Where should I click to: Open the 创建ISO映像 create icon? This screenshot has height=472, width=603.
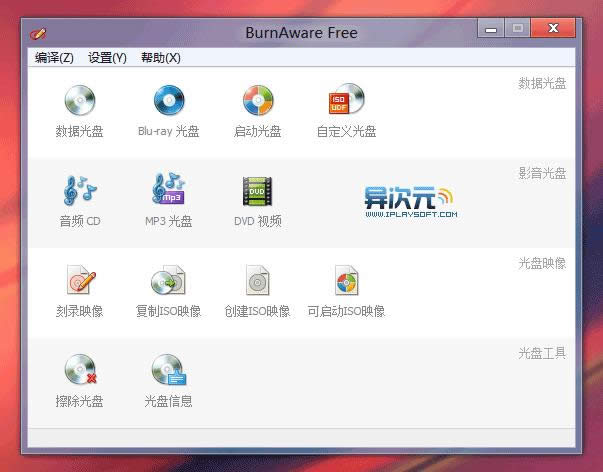pos(258,280)
